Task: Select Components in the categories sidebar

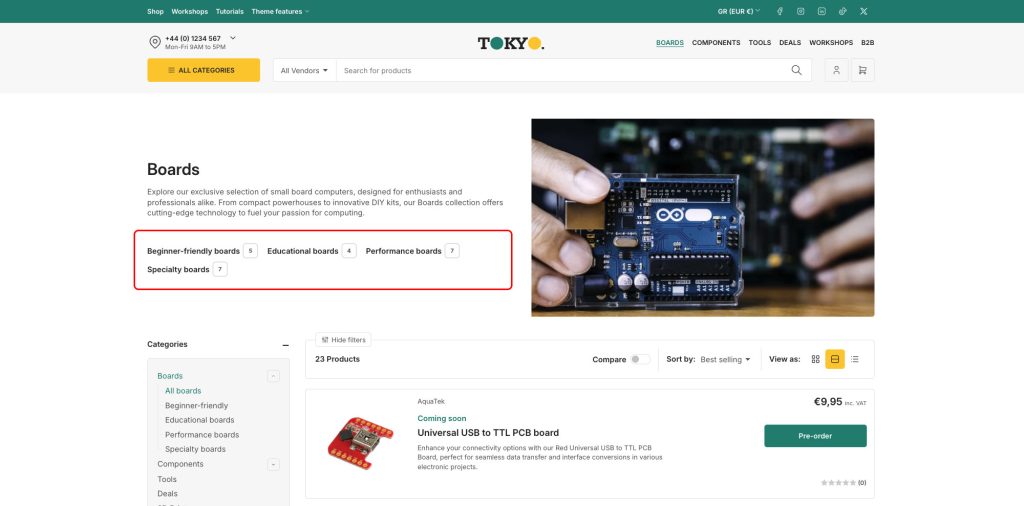Action: (180, 464)
